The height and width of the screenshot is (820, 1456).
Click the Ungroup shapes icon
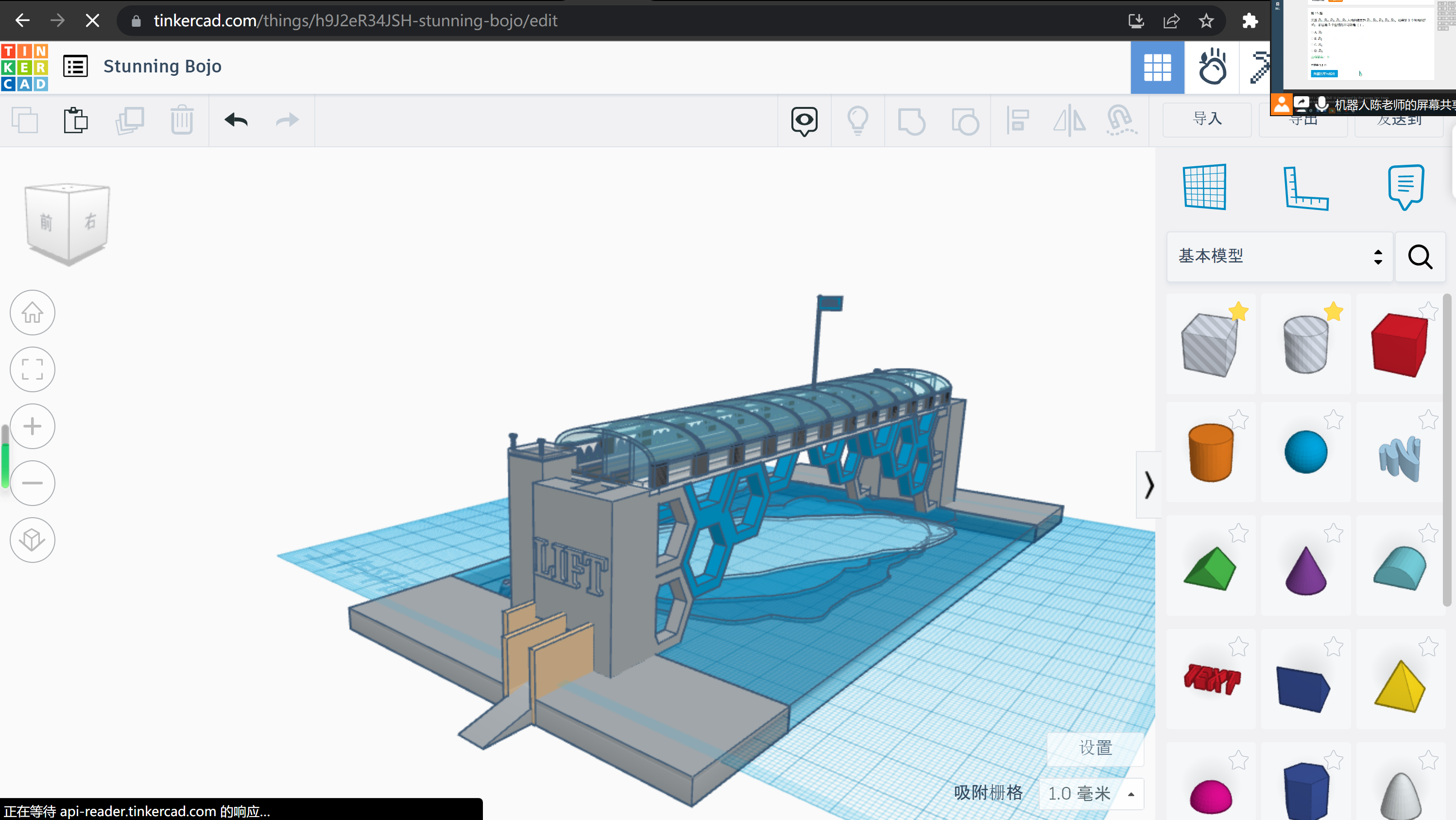point(965,121)
